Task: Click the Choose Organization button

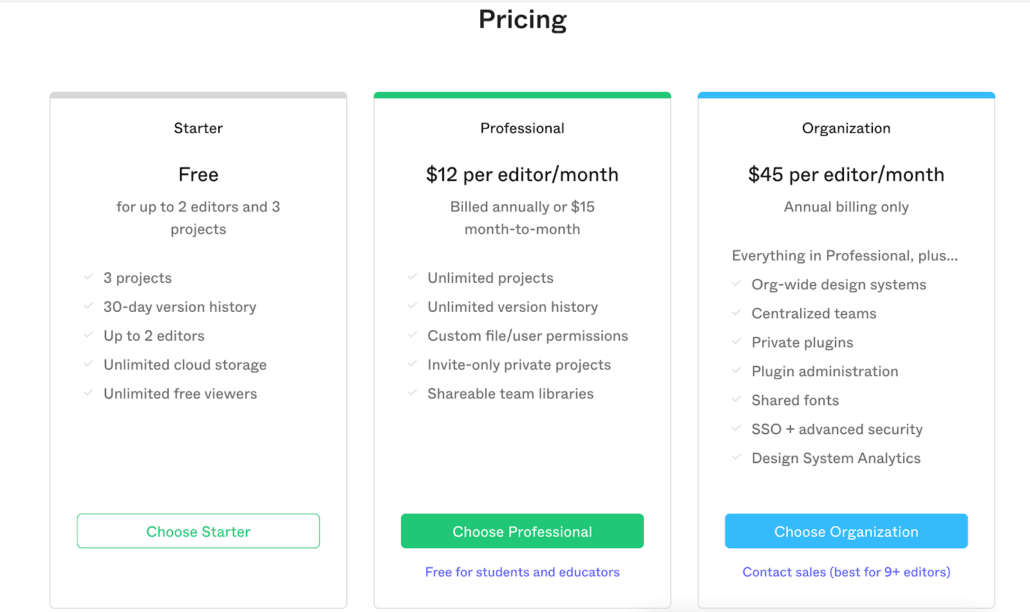Action: point(846,531)
